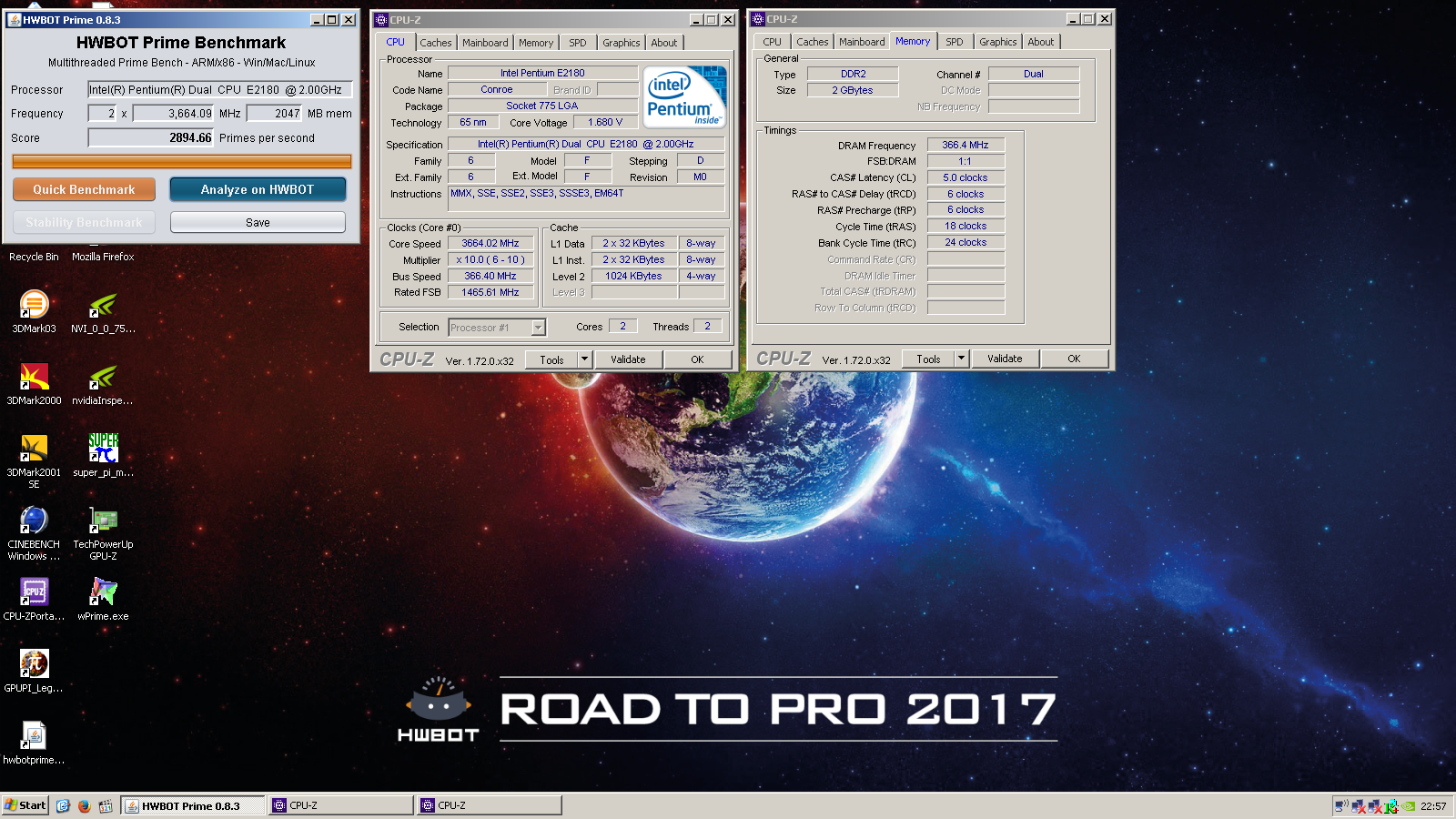Viewport: 1456px width, 819px height.
Task: Click the wireless network tray icon
Action: [x=1340, y=805]
